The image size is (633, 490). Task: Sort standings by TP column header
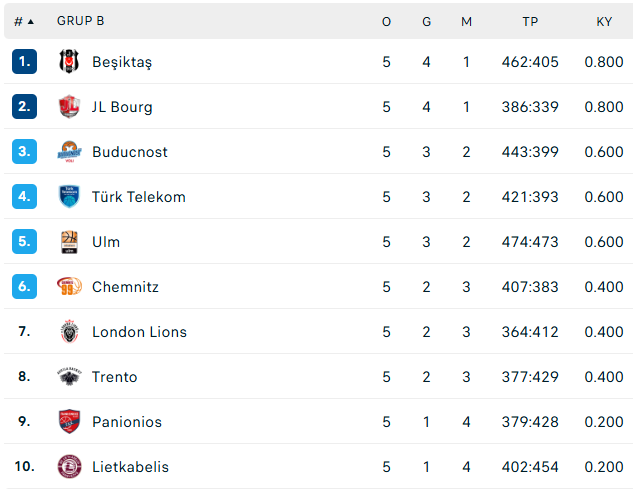tap(530, 21)
